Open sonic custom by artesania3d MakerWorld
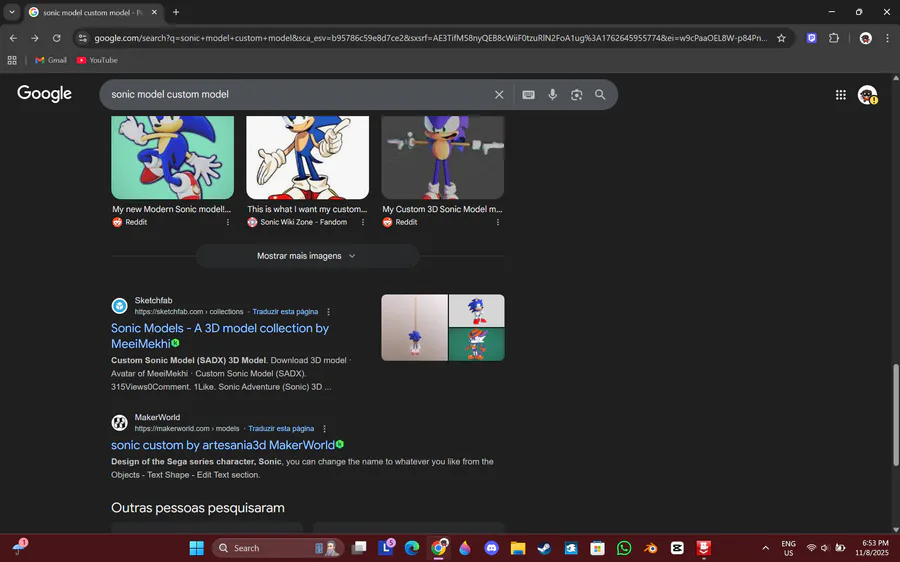Image resolution: width=900 pixels, height=562 pixels. click(223, 445)
